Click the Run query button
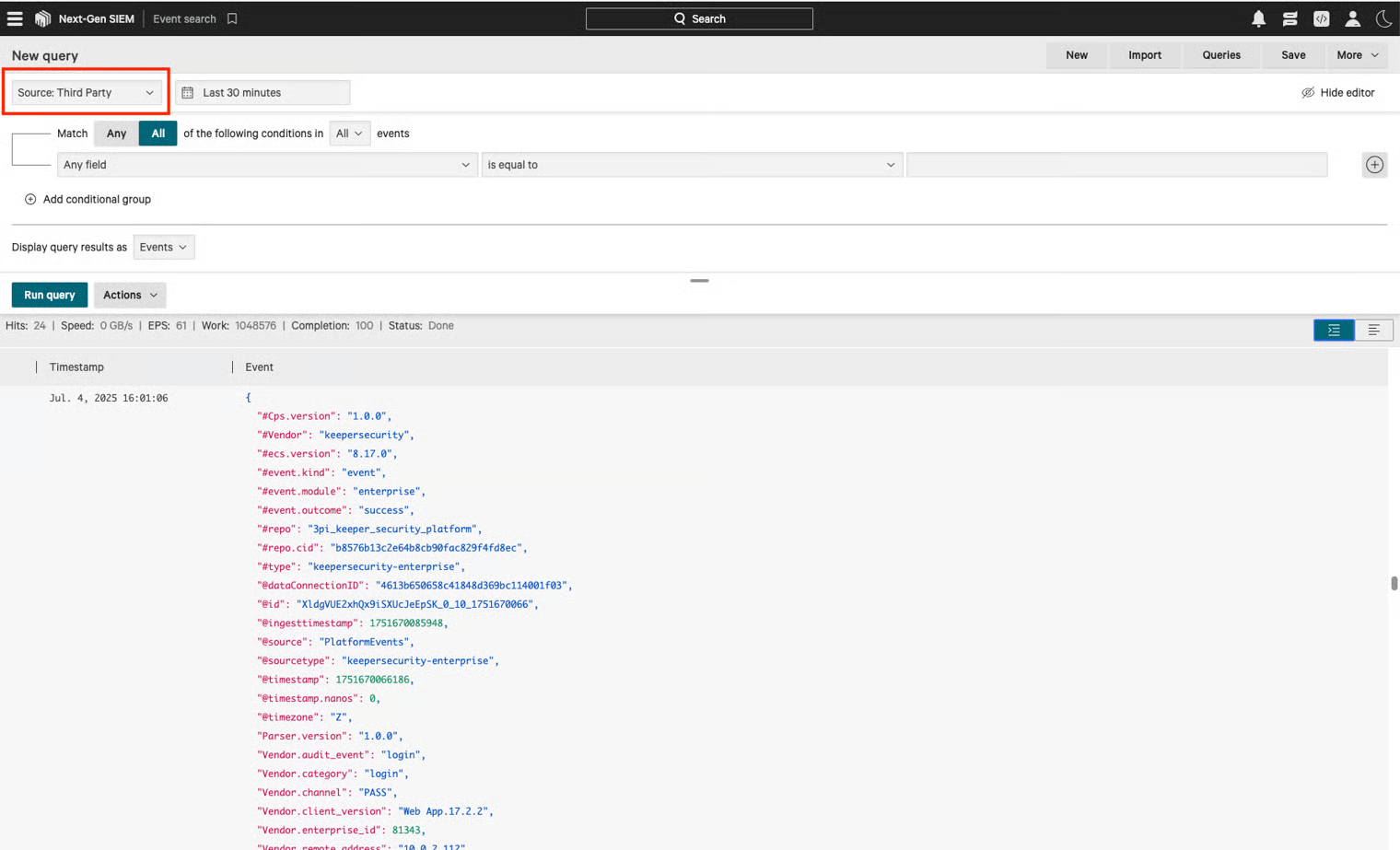This screenshot has height=850, width=1400. tap(50, 295)
